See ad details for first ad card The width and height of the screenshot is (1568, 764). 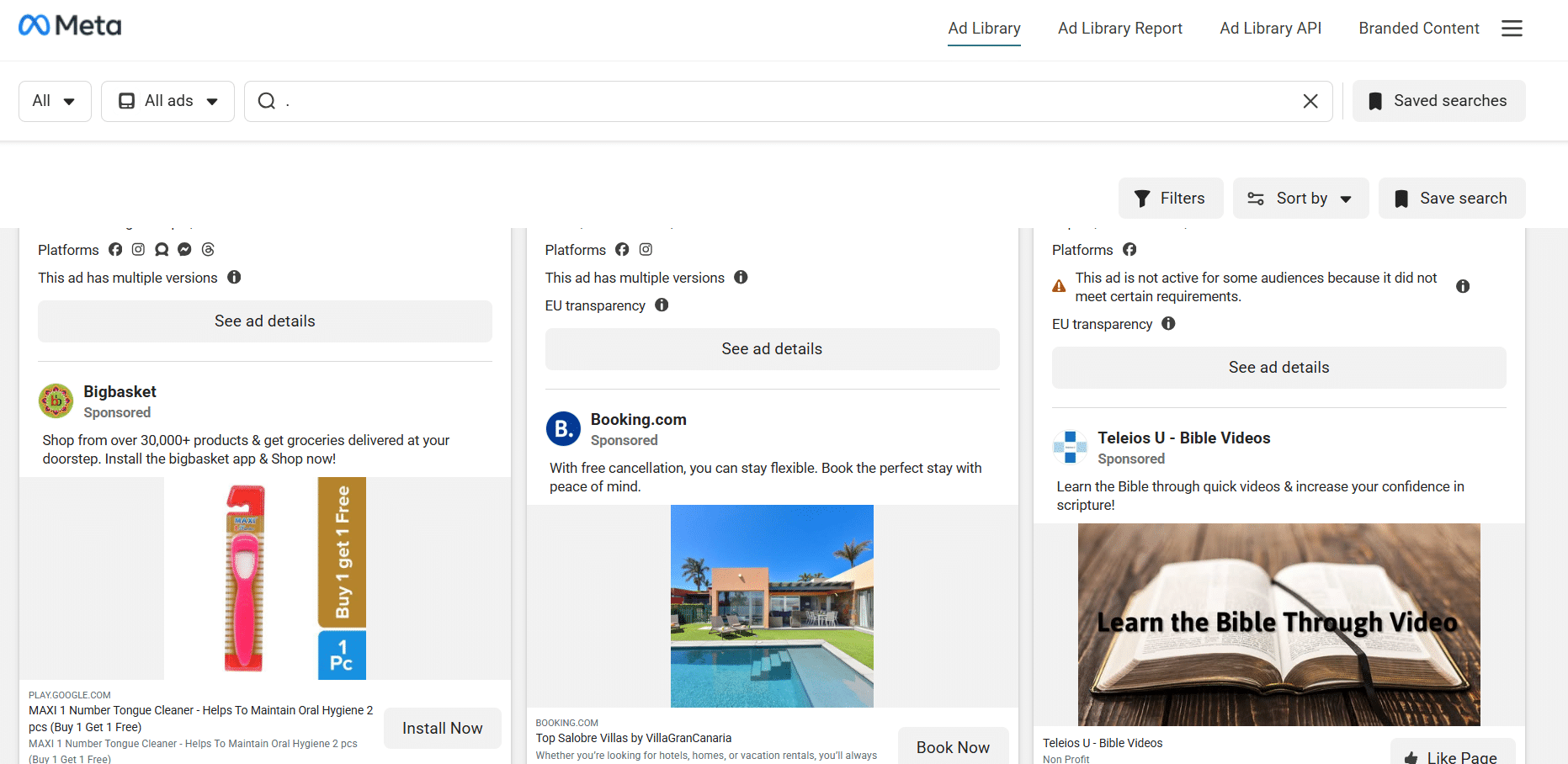pos(265,321)
